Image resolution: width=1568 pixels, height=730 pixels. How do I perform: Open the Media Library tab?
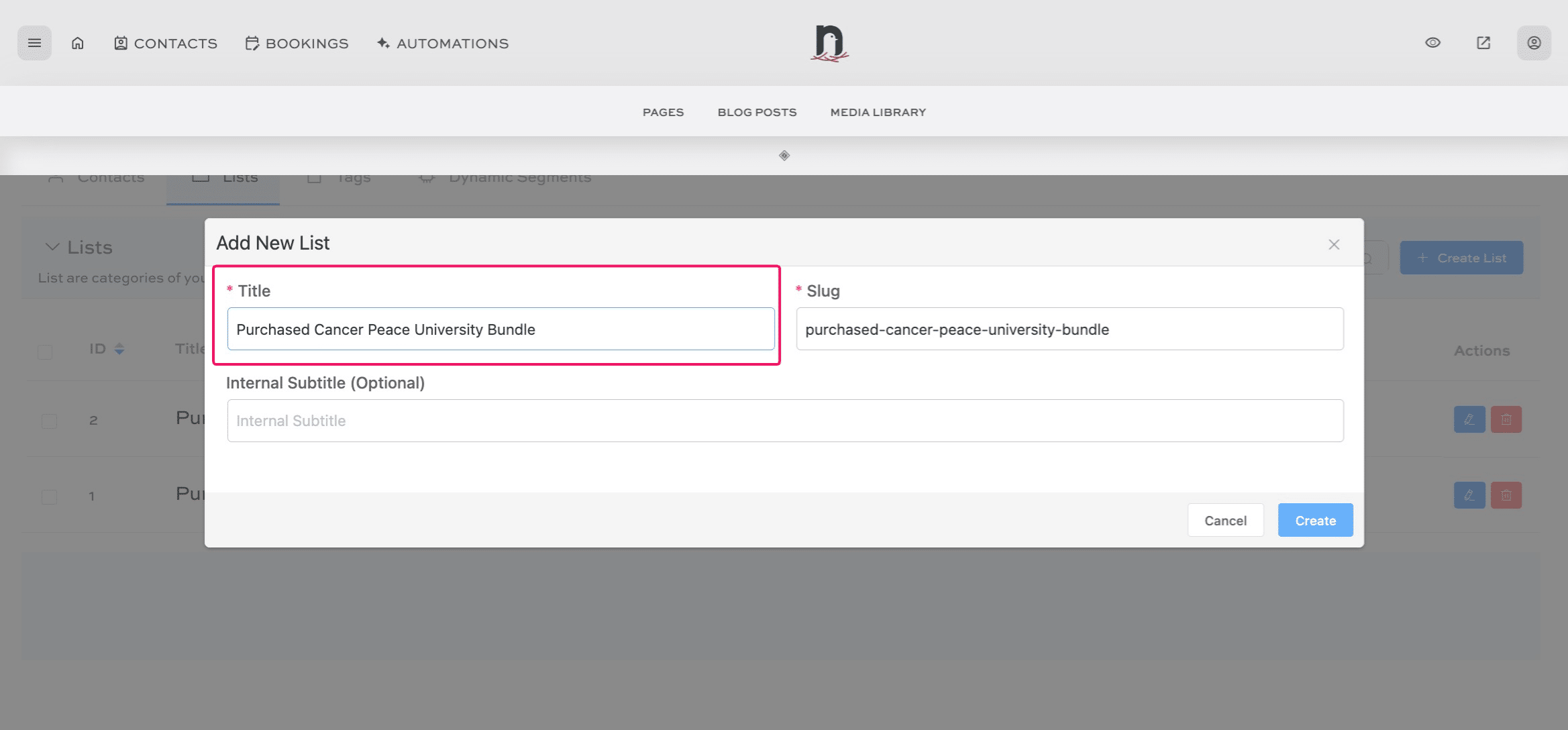[878, 112]
